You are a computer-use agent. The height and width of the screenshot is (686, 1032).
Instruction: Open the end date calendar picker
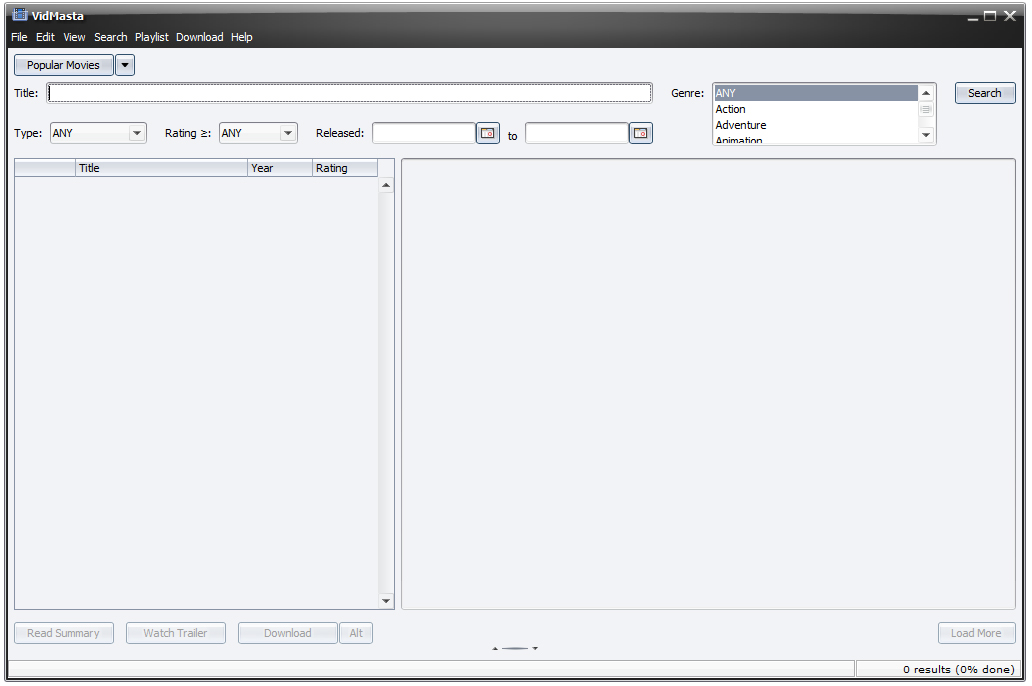(x=640, y=133)
